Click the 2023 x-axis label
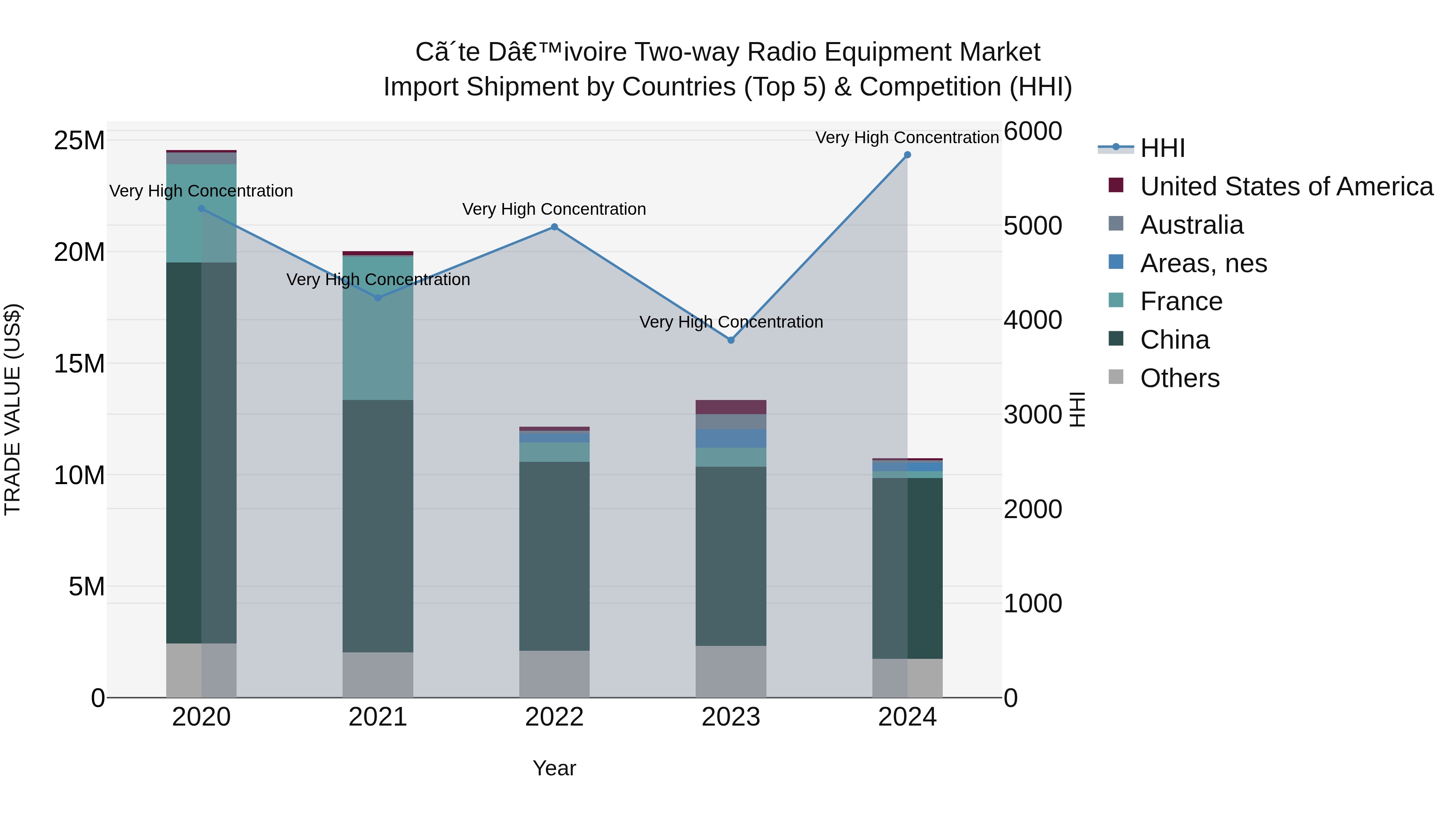The image size is (1456, 819). click(x=731, y=717)
